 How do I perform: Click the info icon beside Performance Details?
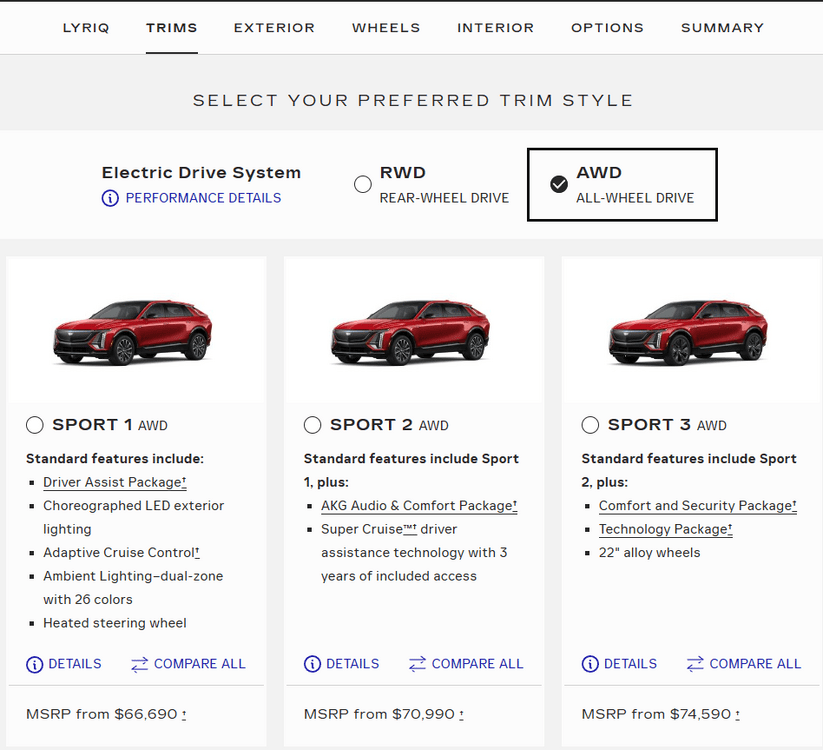[x=110, y=198]
